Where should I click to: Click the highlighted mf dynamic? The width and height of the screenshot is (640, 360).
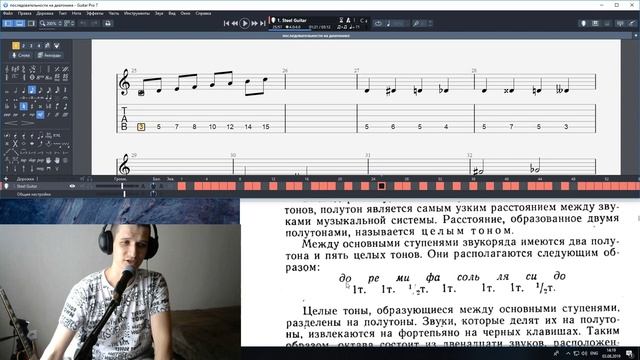click(40, 115)
